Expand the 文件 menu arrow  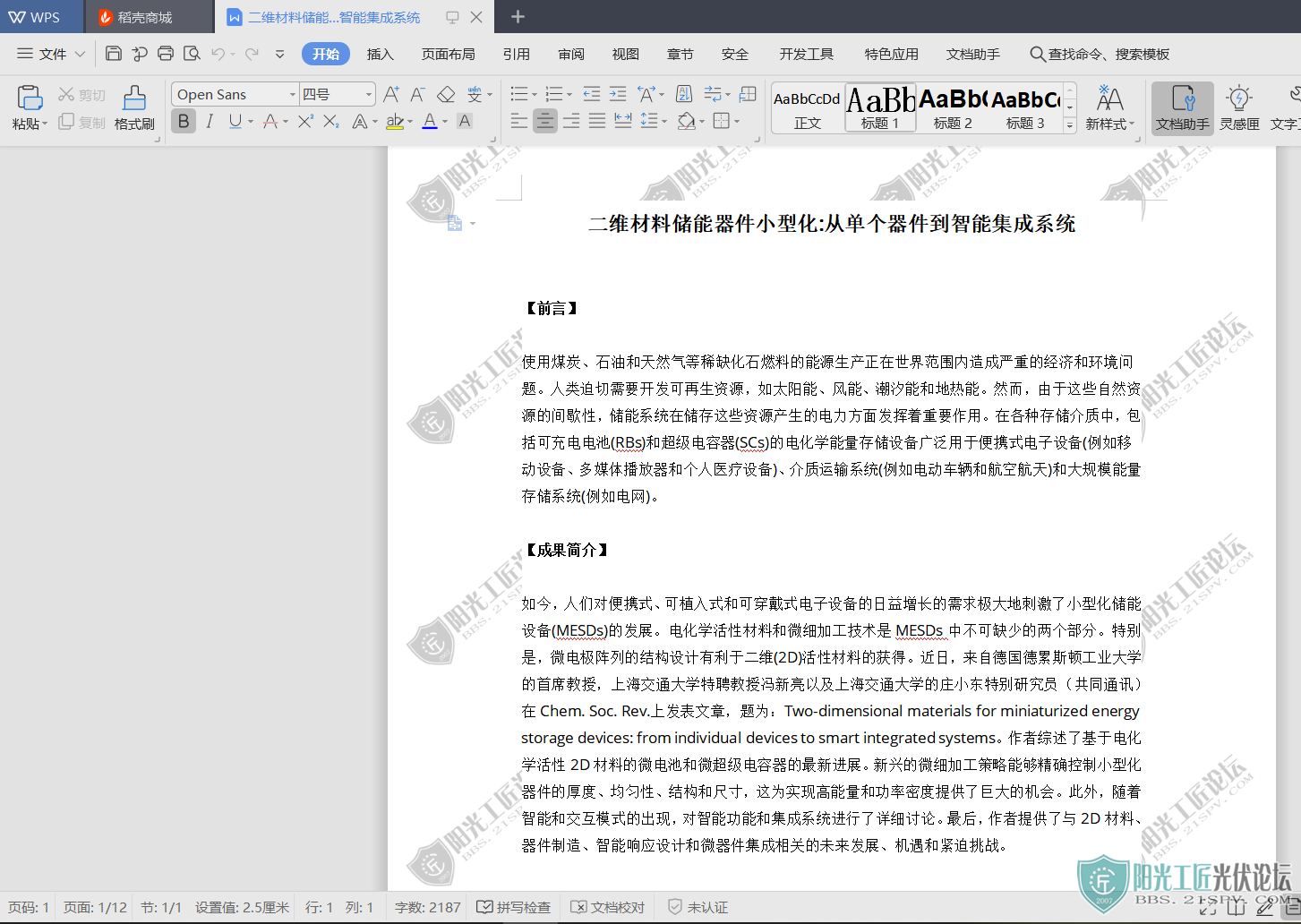pyautogui.click(x=80, y=54)
